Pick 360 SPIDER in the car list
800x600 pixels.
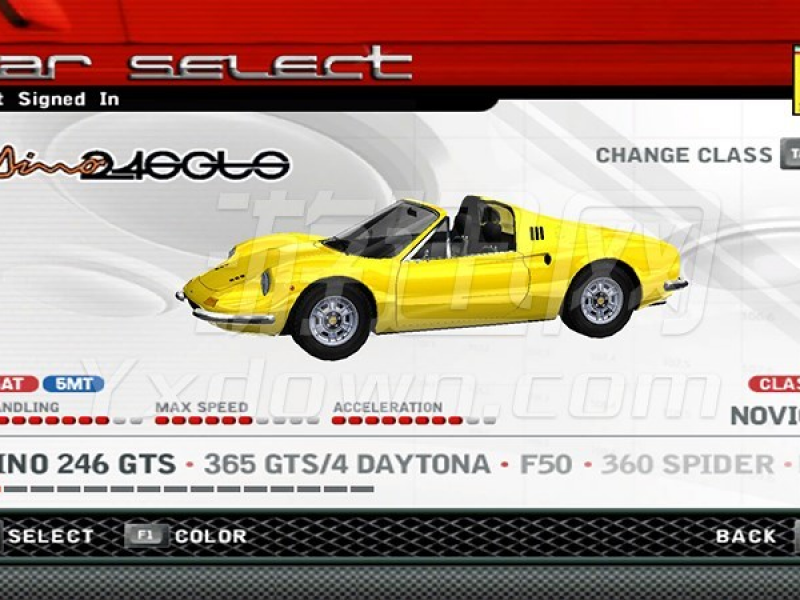pos(688,464)
